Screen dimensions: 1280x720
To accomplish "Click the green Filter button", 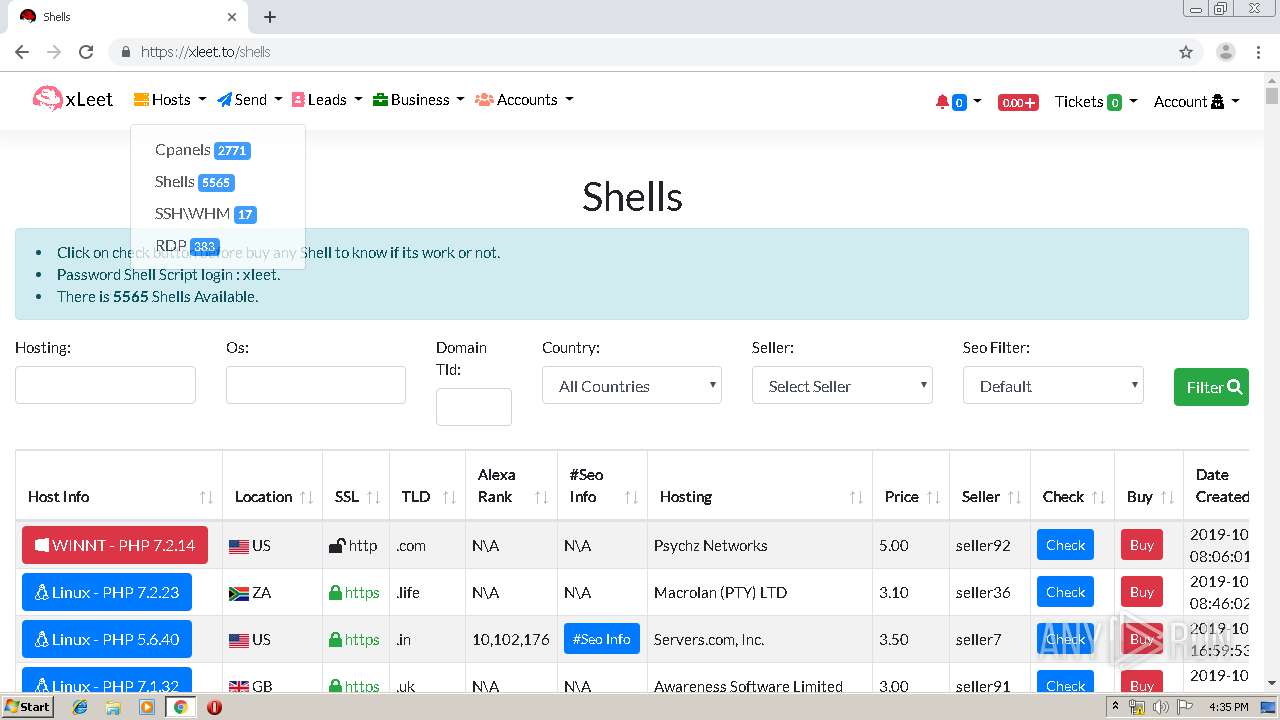I will [1211, 387].
